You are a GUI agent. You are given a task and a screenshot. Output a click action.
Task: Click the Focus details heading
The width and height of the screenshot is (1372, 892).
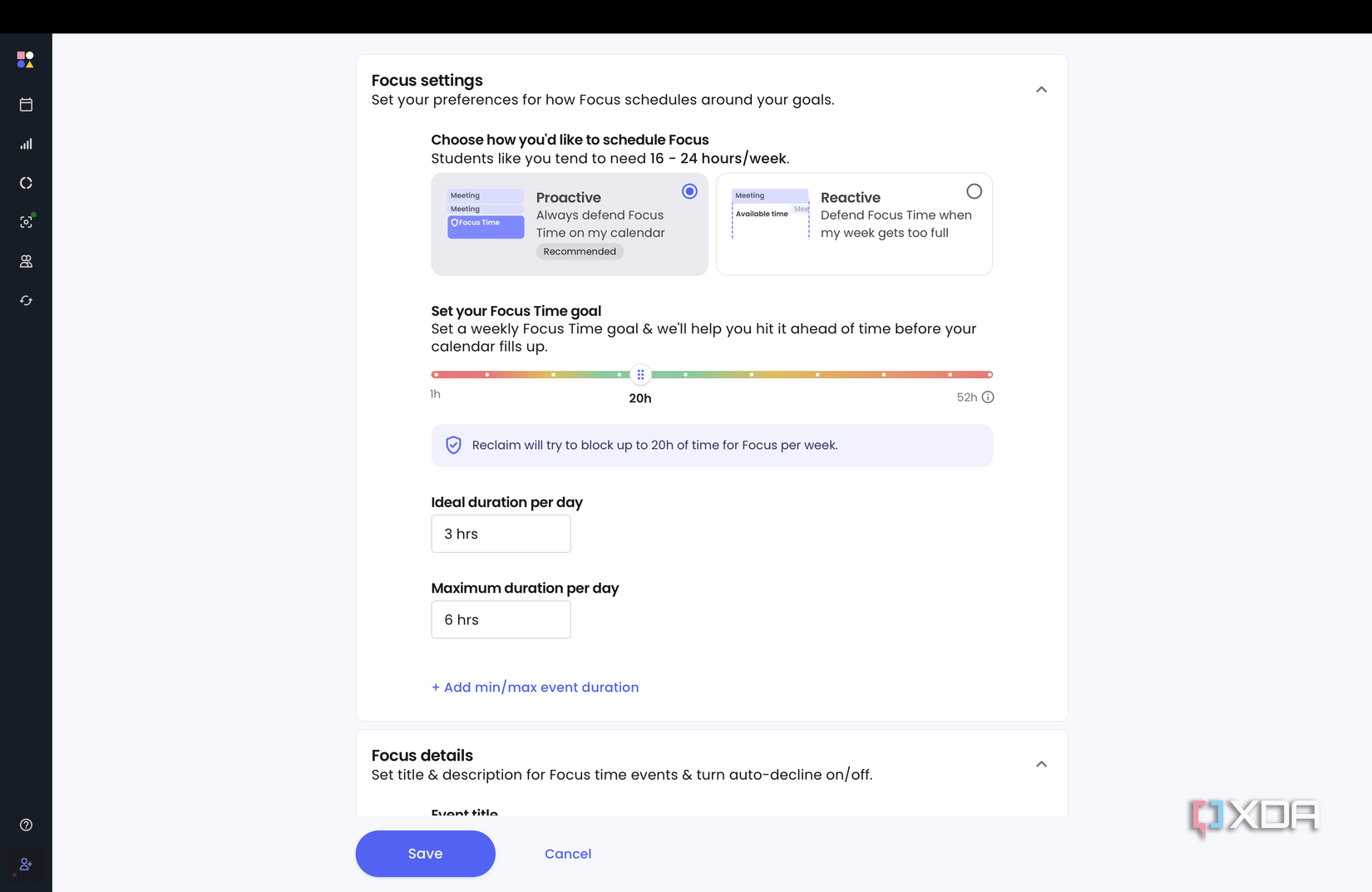coord(422,756)
